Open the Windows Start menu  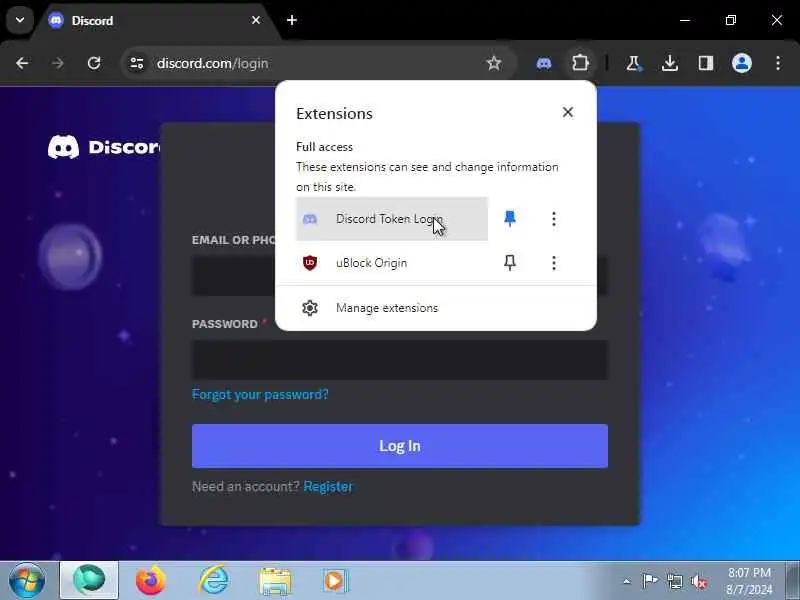tap(27, 580)
